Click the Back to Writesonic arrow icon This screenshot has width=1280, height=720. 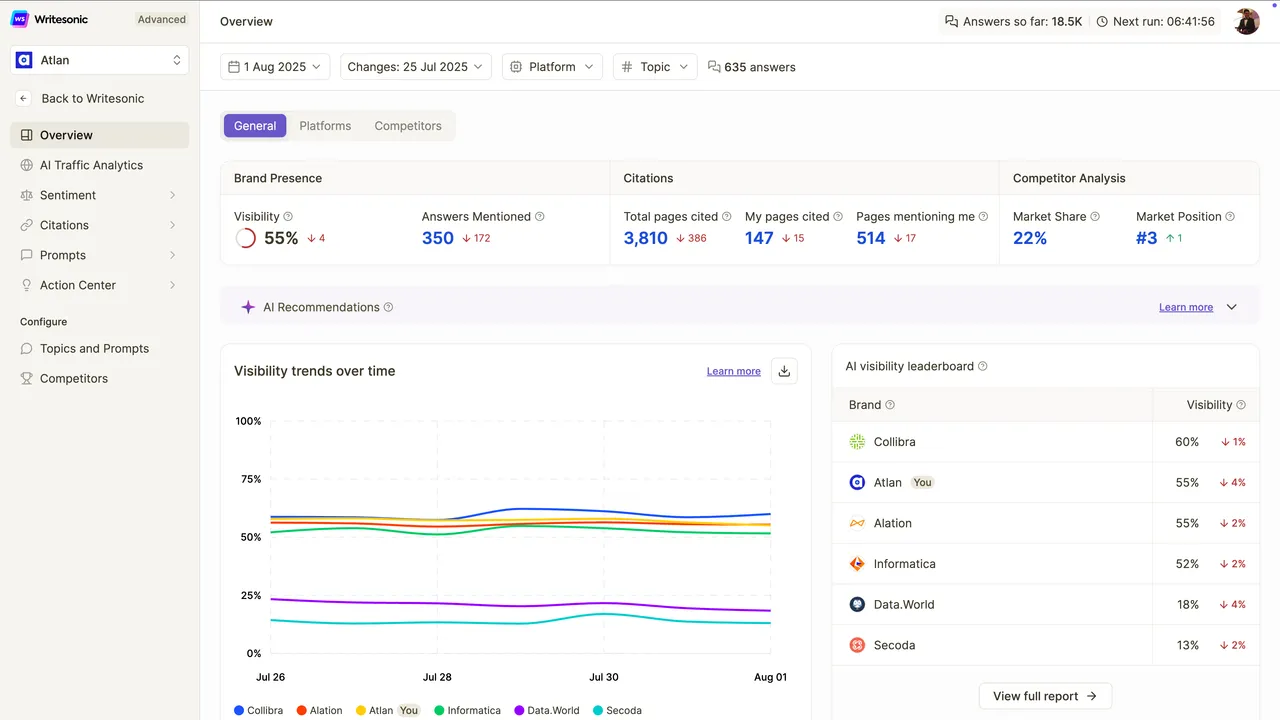[24, 98]
